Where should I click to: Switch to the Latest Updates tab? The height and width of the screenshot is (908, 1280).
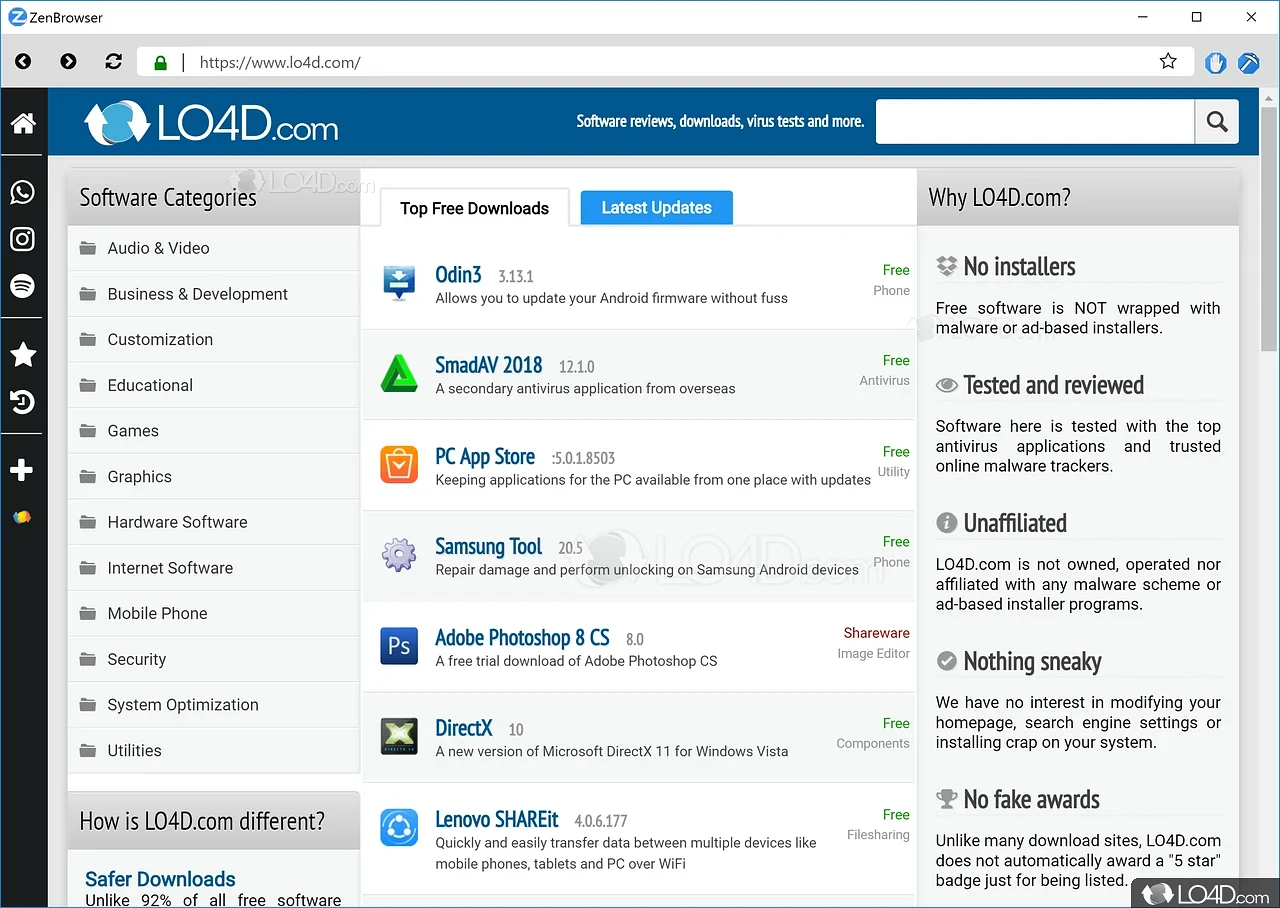656,207
